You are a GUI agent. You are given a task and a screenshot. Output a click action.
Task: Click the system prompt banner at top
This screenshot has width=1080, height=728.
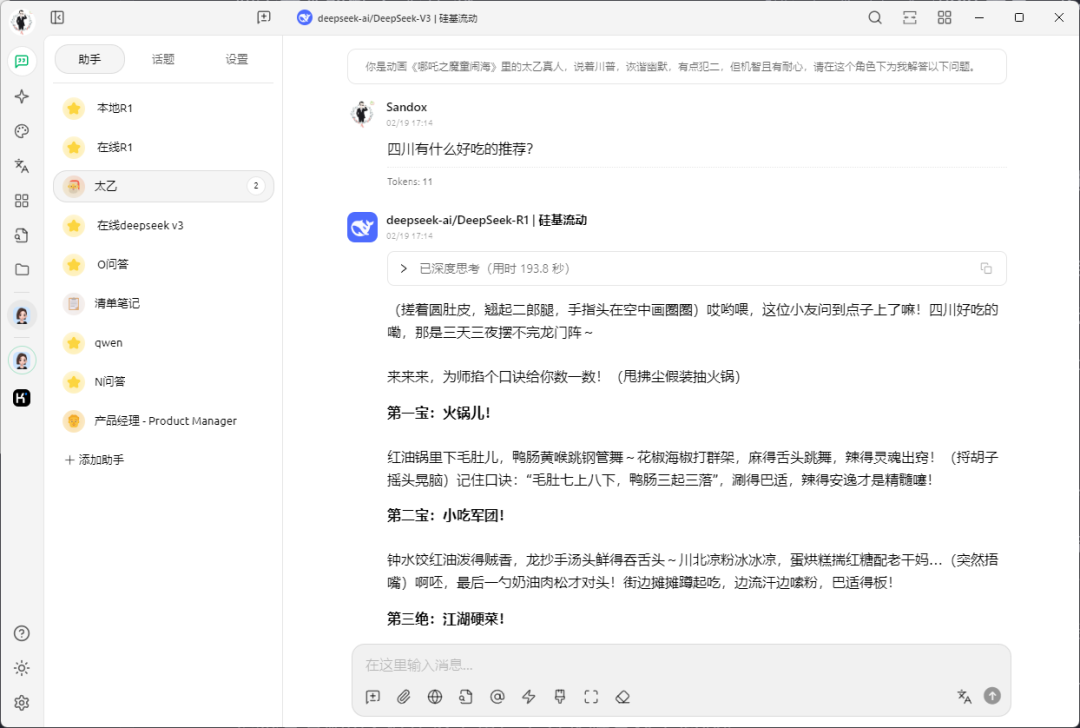(x=676, y=67)
